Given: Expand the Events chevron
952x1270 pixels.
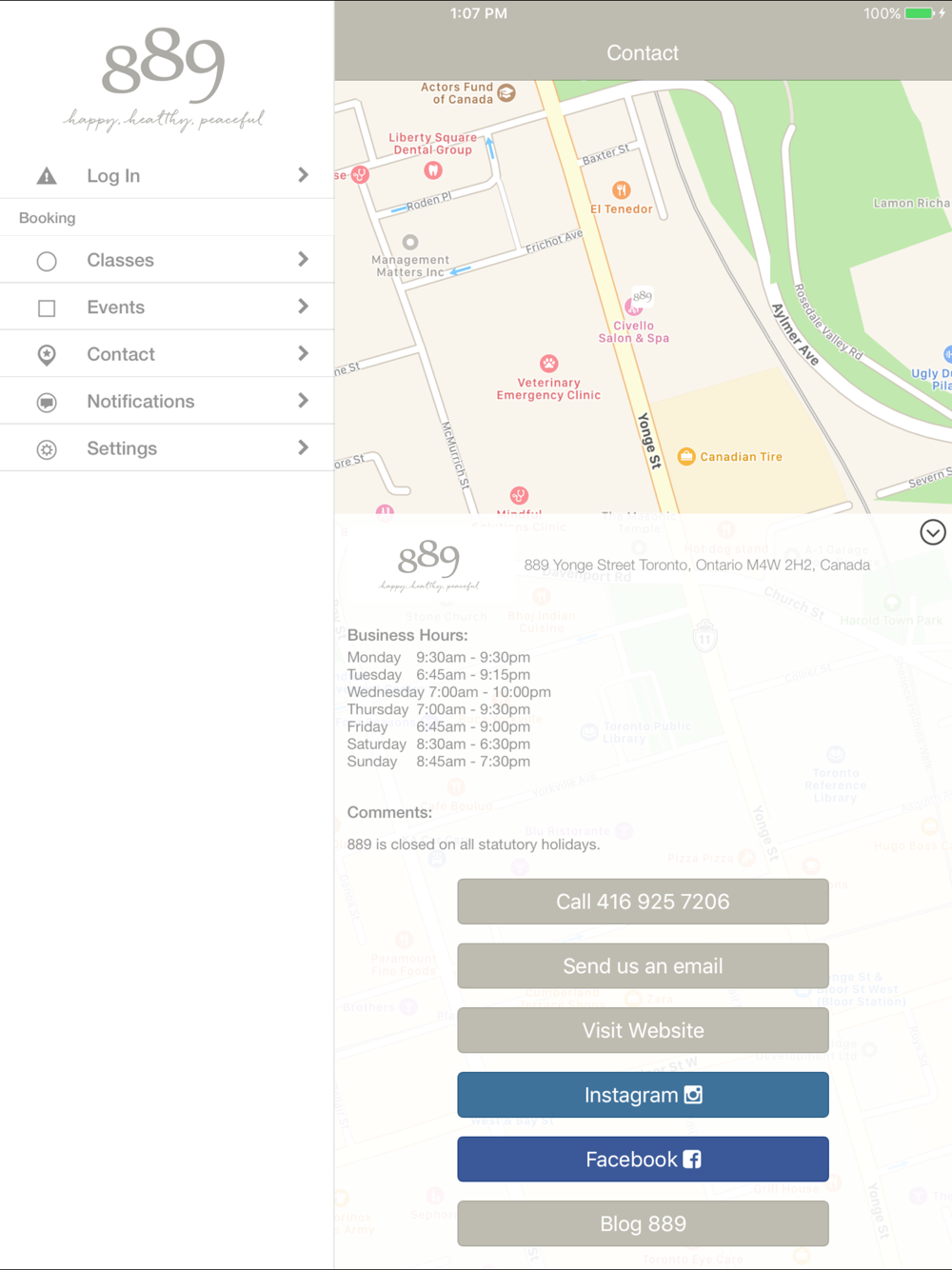Looking at the screenshot, I should coord(303,307).
